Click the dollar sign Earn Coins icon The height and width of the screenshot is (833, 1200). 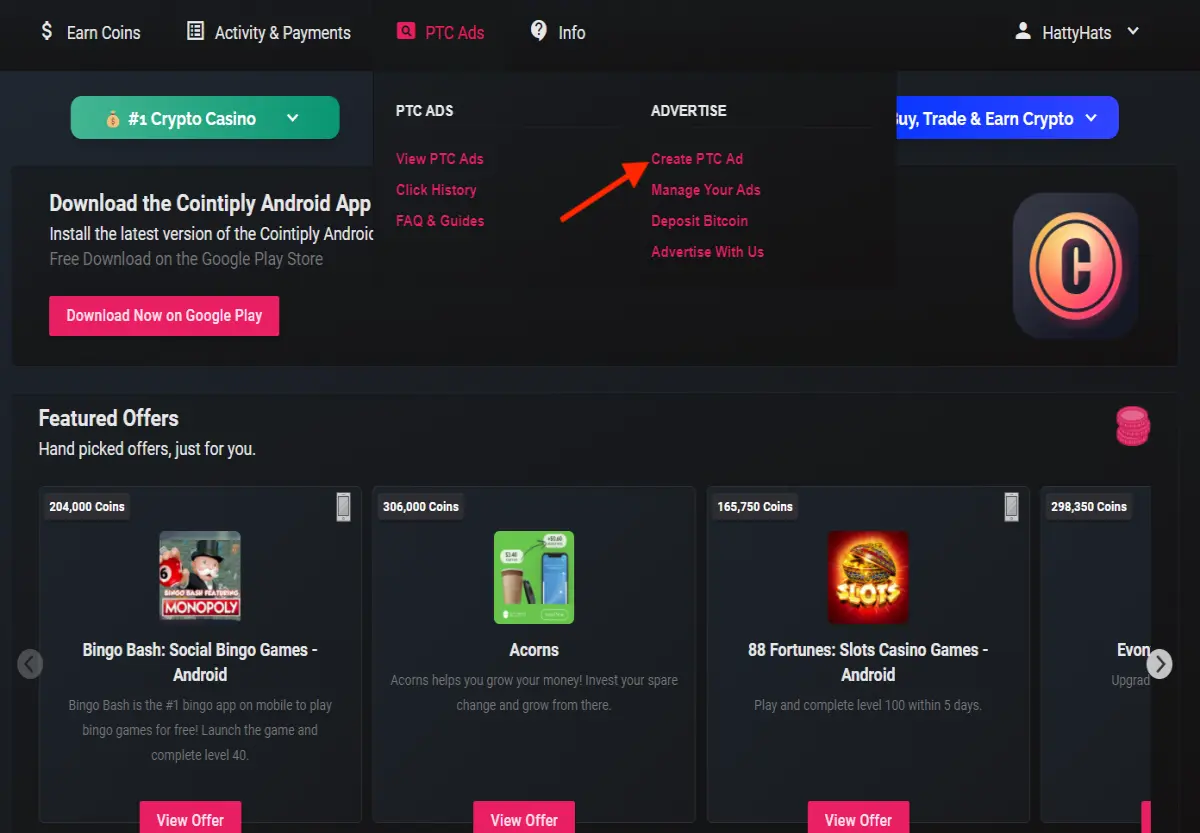pos(46,31)
